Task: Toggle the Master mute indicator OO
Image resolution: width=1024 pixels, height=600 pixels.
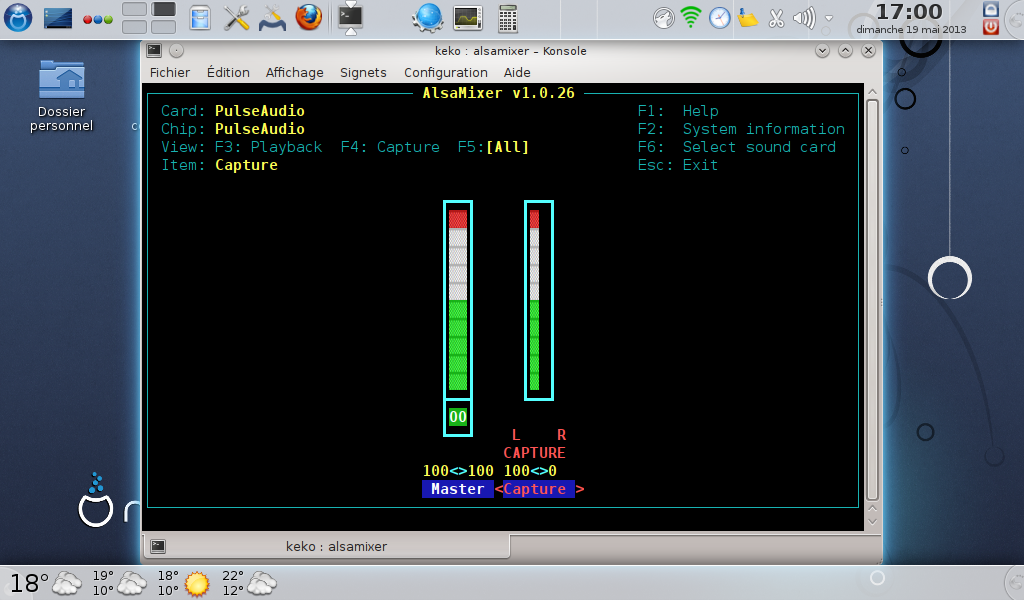Action: click(458, 417)
